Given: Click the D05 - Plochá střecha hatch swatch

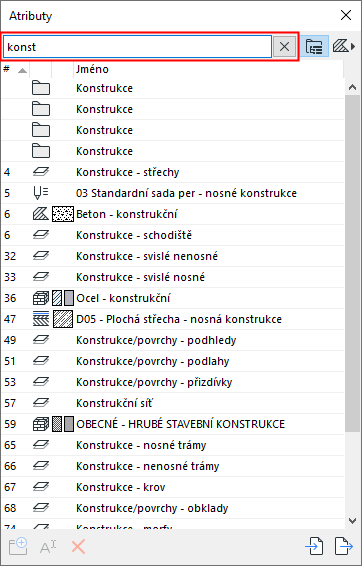Looking at the screenshot, I should coord(63,319).
